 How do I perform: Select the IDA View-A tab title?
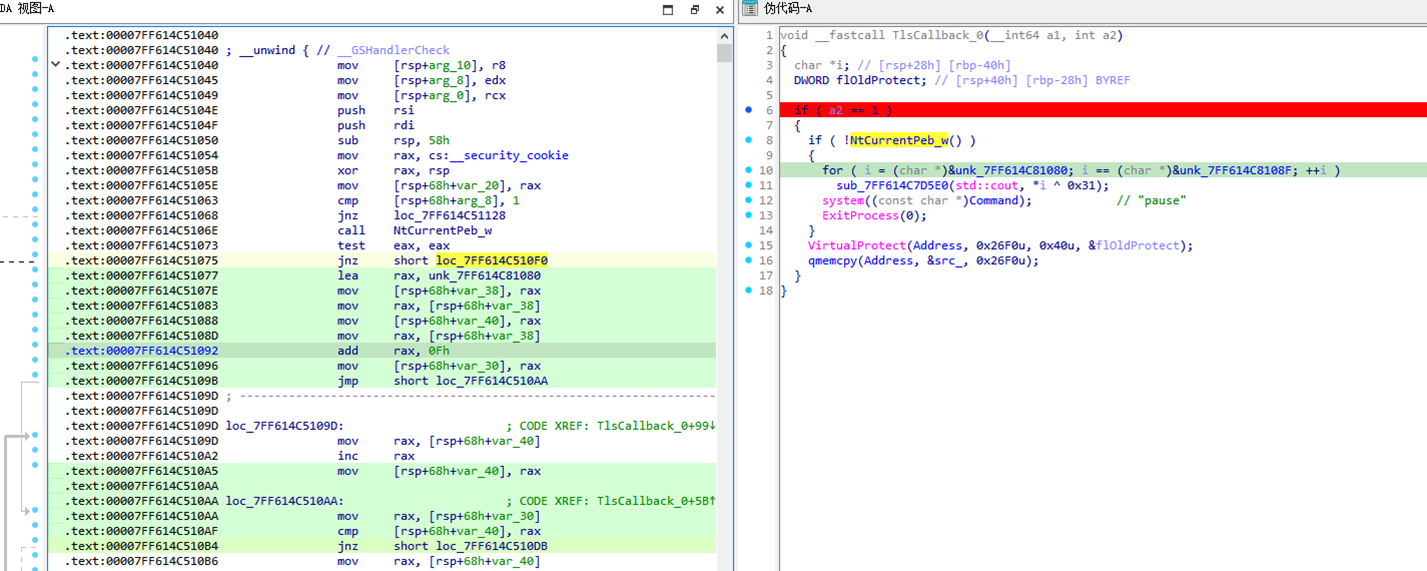(28, 9)
